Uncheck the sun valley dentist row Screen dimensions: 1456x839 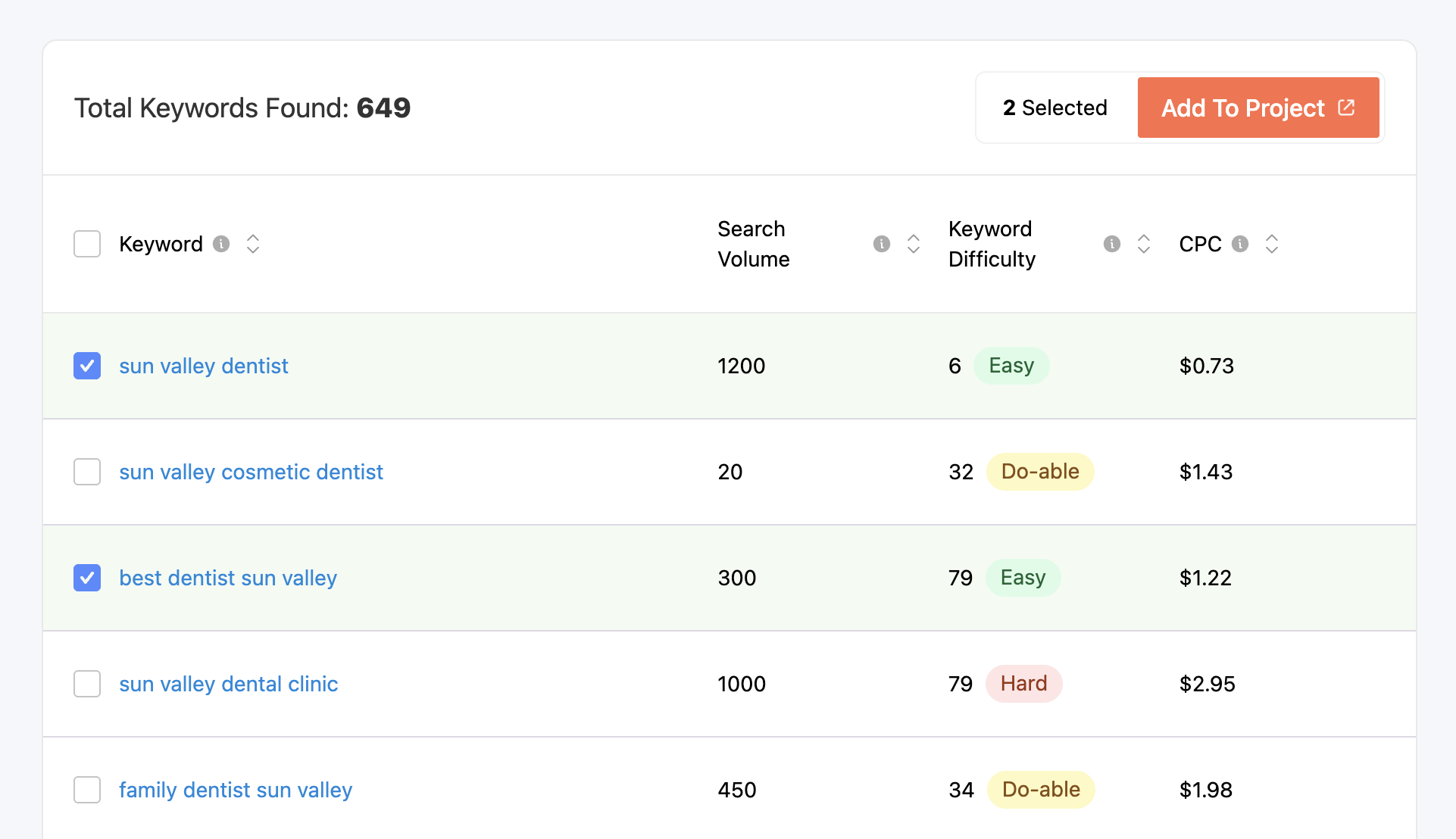(87, 366)
